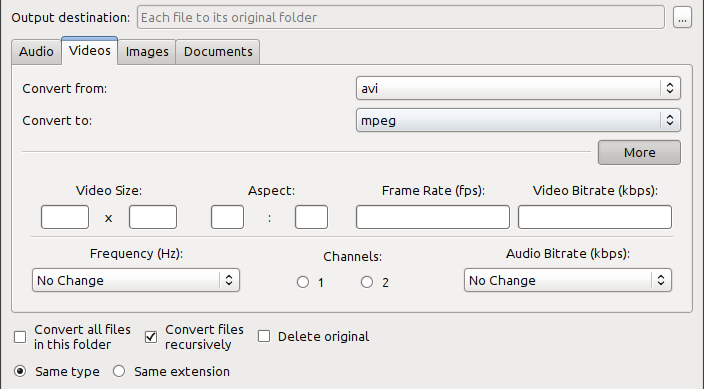Click the Video Bitrate (kbps) field

pos(595,217)
